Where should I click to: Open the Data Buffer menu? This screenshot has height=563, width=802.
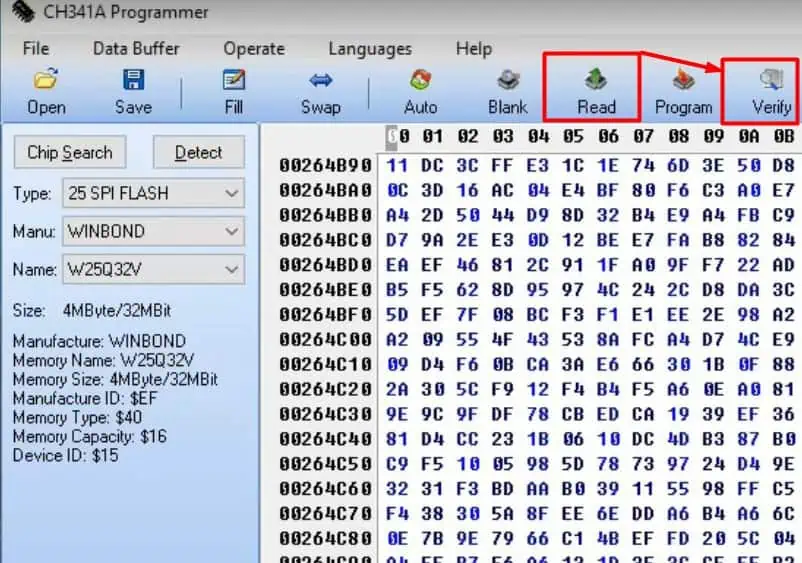136,49
